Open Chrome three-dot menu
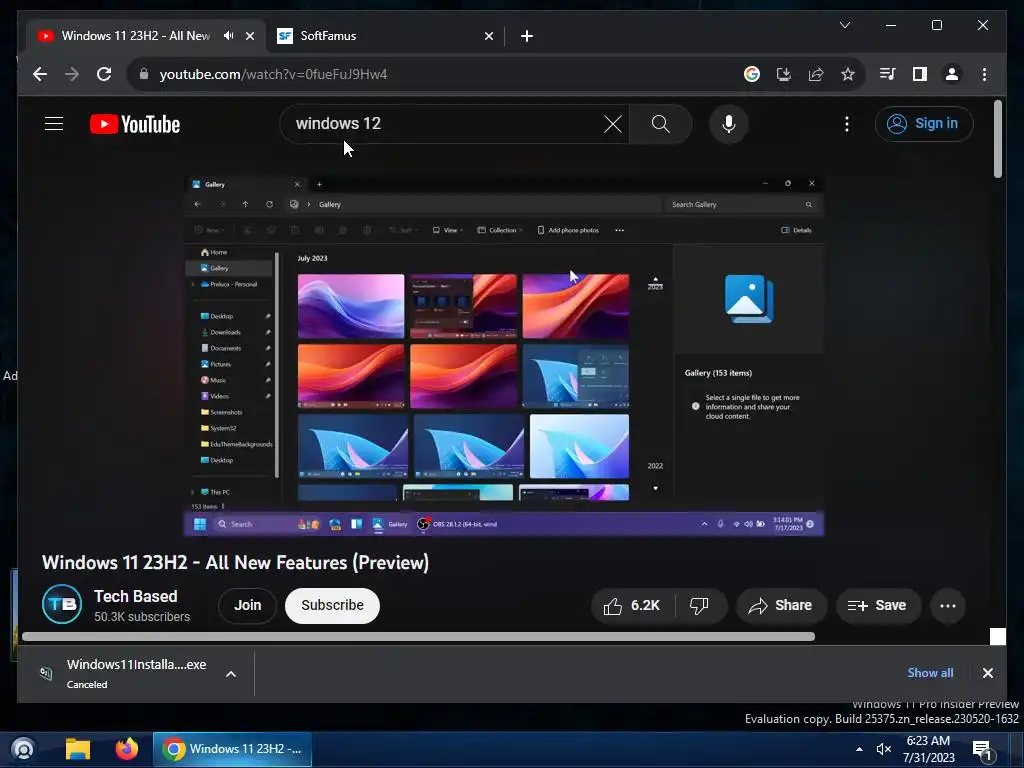Image resolution: width=1024 pixels, height=768 pixels. (x=984, y=74)
